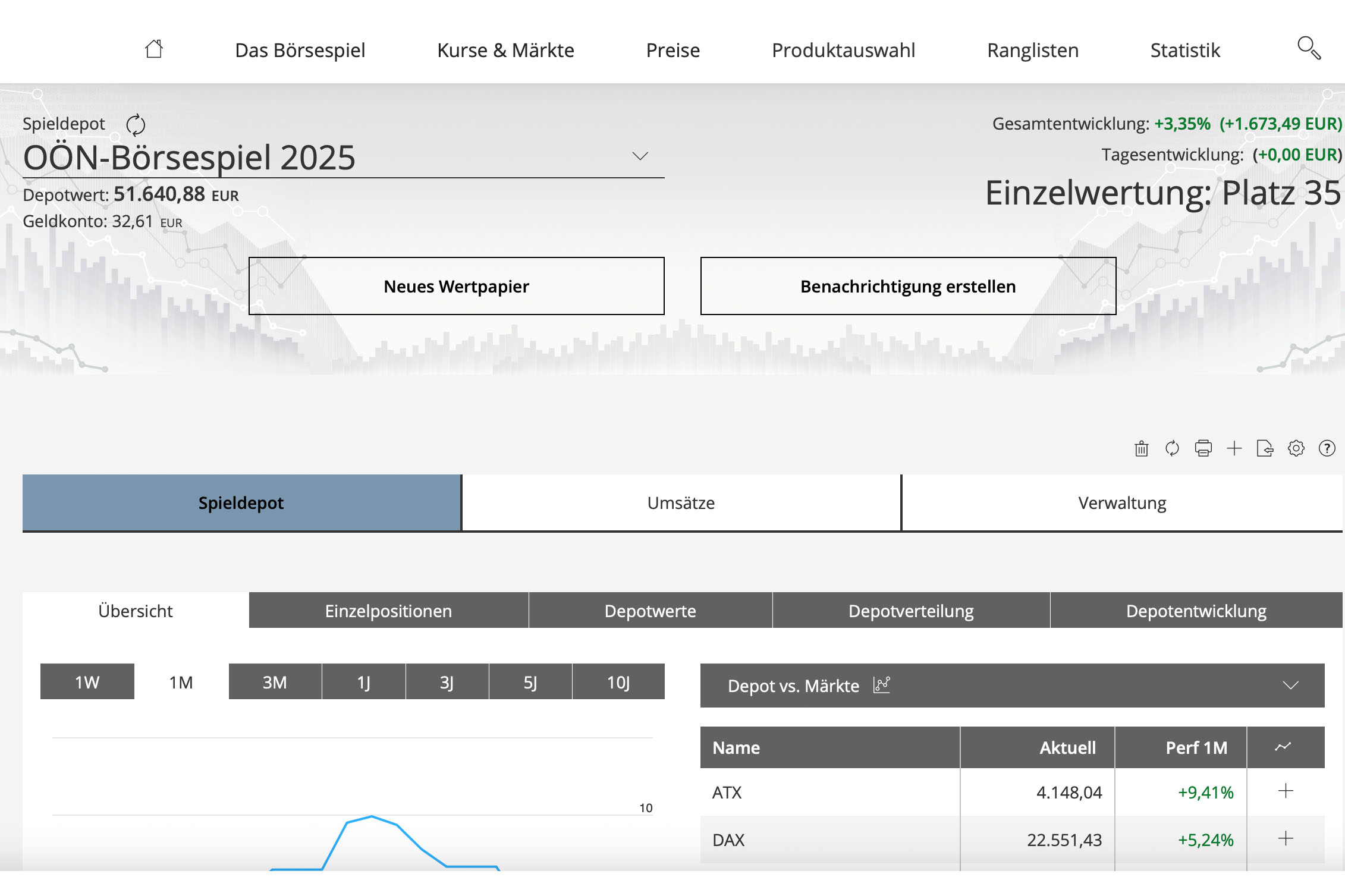Open the search magnifier icon

point(1309,48)
